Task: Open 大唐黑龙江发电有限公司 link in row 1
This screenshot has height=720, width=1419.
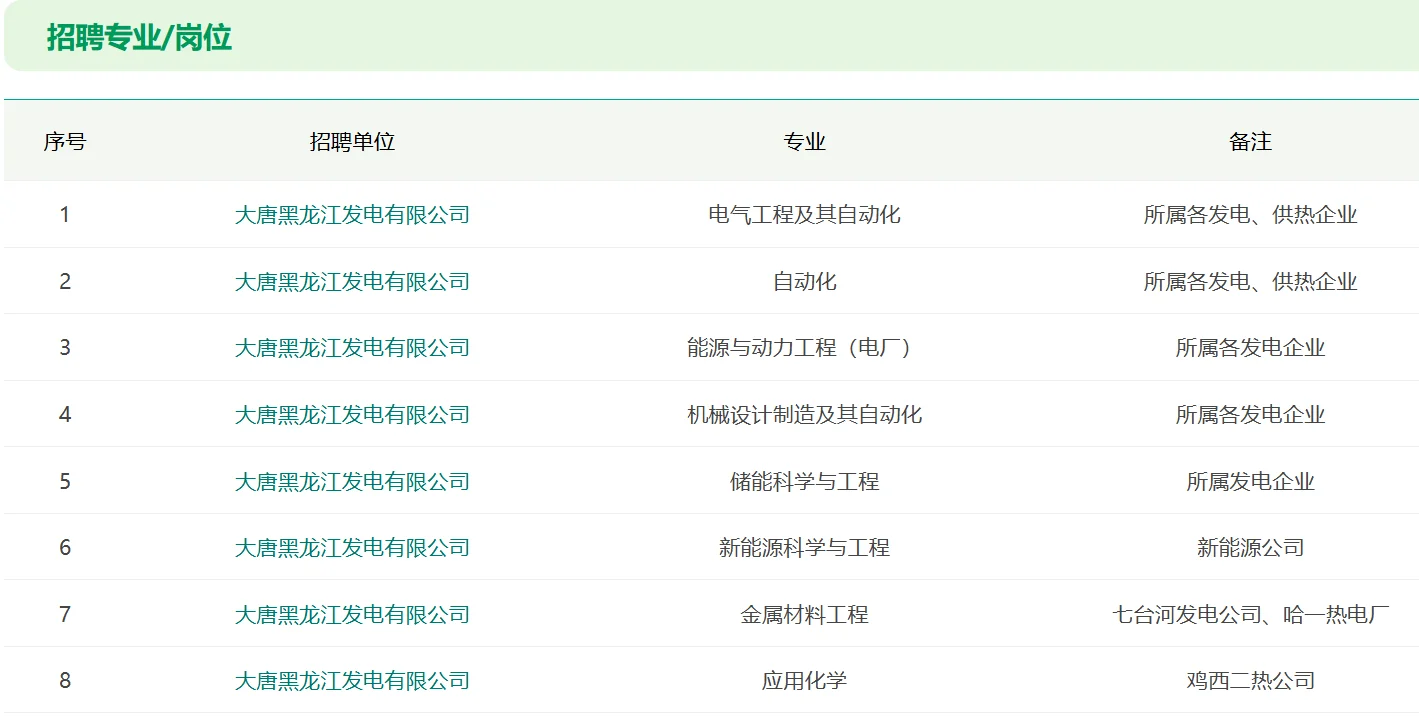Action: tap(352, 214)
